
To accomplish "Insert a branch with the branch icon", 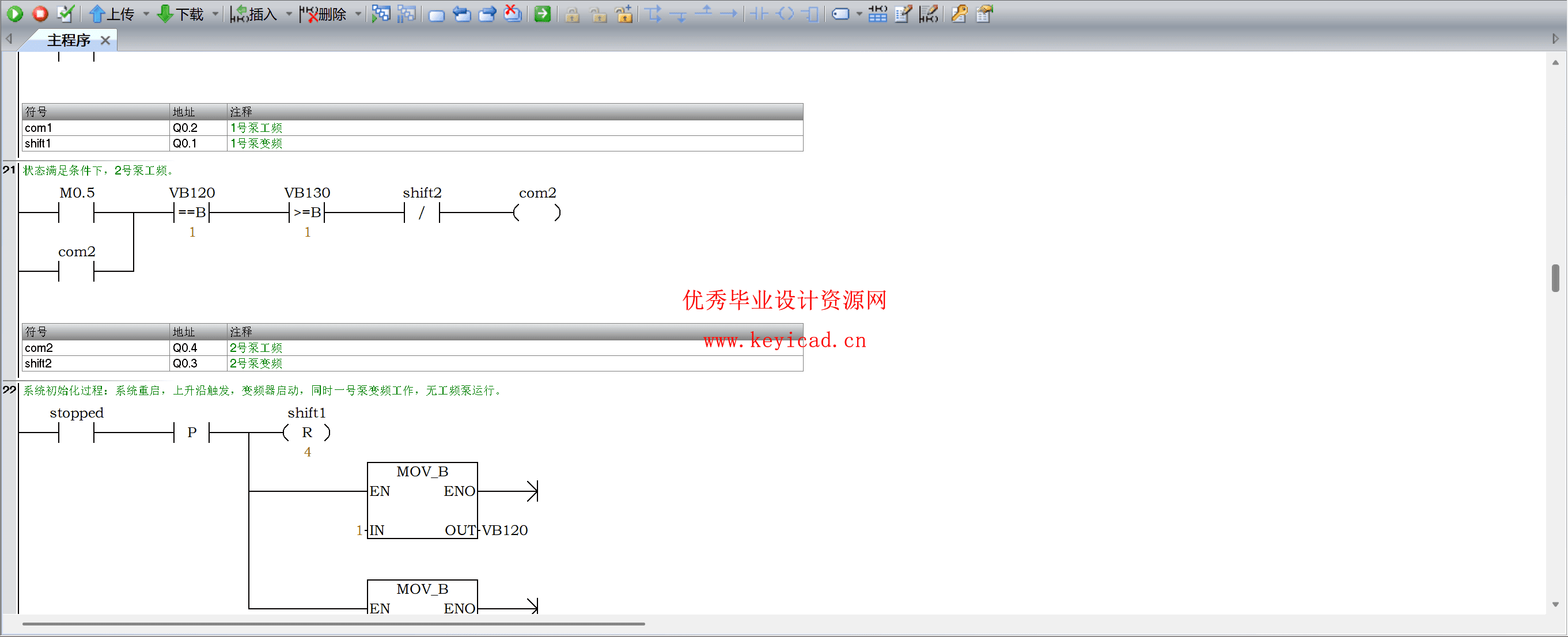I will (654, 13).
